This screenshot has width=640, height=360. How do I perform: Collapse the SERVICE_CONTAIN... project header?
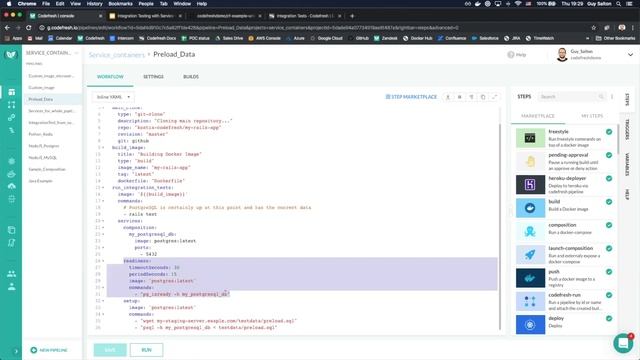click(x=76, y=53)
